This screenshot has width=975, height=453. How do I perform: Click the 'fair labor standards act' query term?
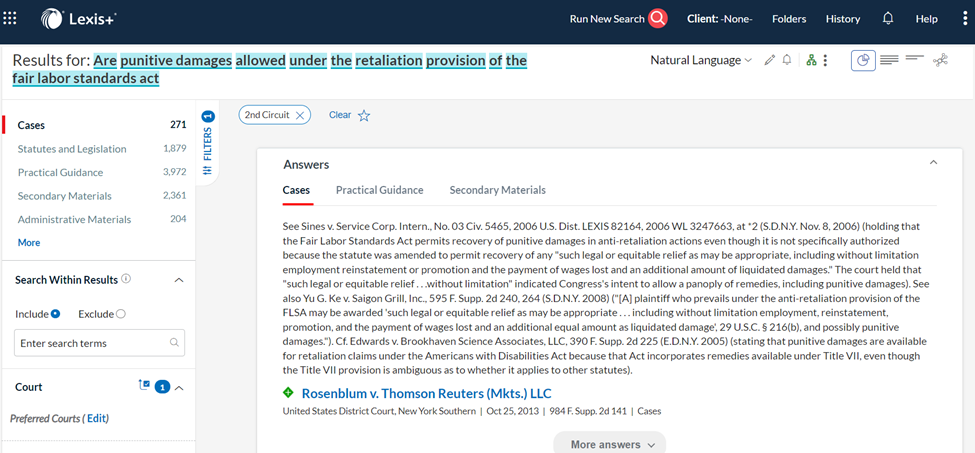86,79
